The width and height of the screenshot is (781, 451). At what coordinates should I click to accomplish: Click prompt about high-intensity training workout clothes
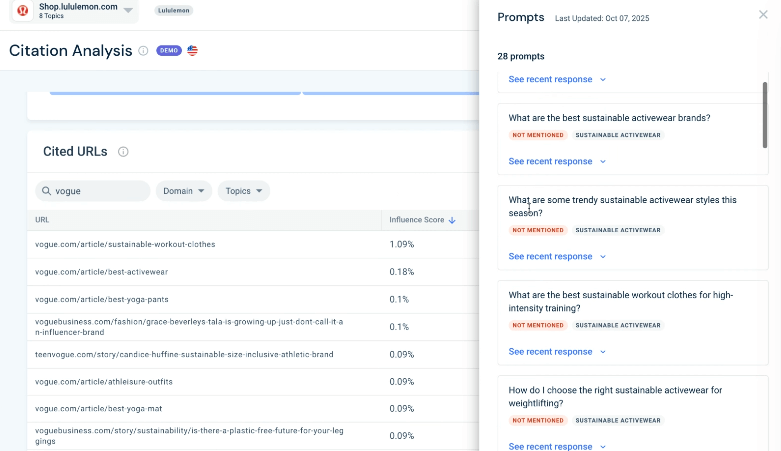[621, 301]
